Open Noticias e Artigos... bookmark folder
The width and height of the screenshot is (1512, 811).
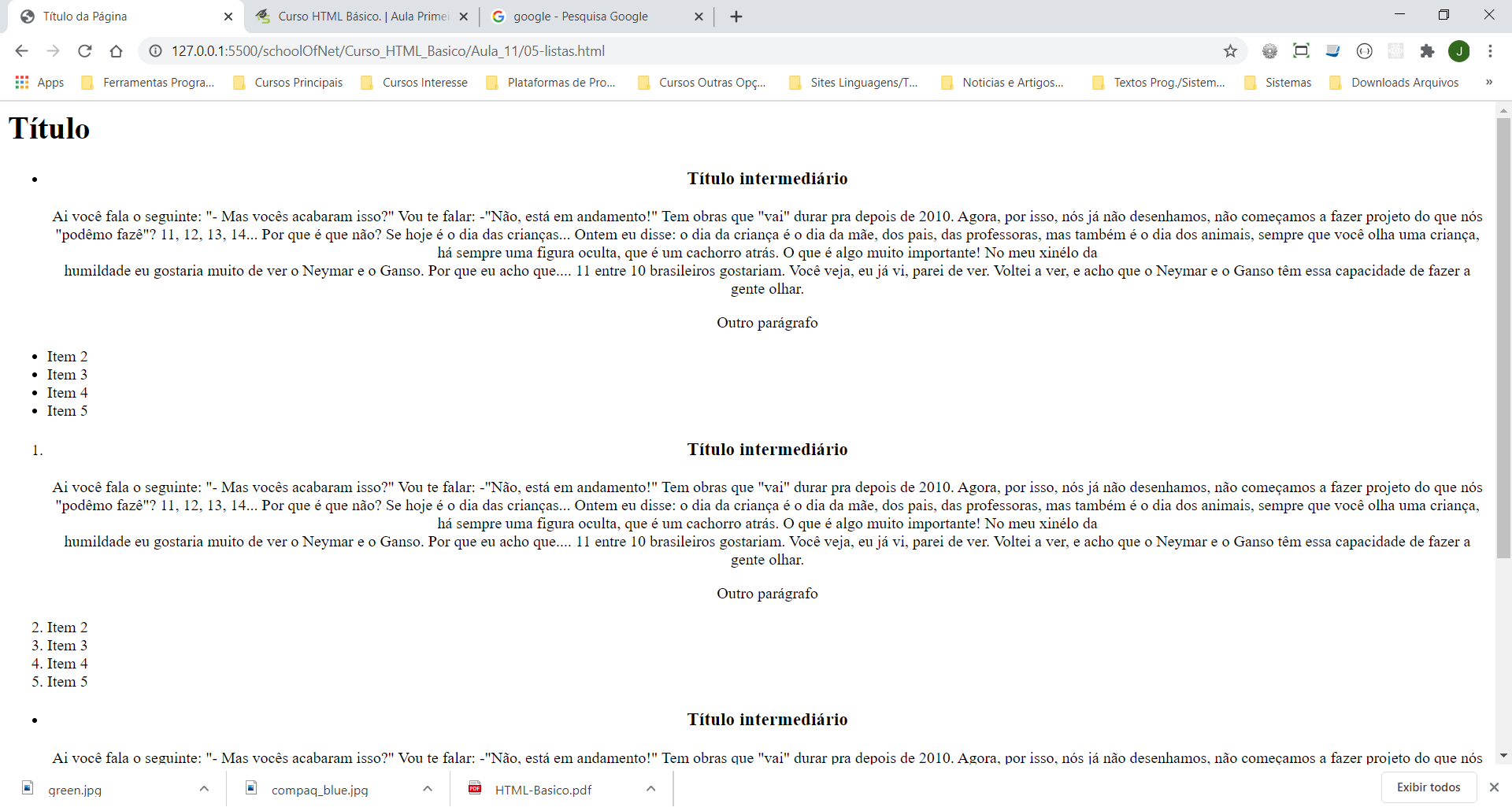pyautogui.click(x=1002, y=83)
